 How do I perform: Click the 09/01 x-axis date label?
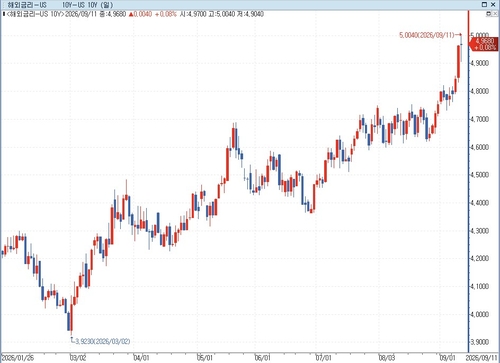click(448, 358)
